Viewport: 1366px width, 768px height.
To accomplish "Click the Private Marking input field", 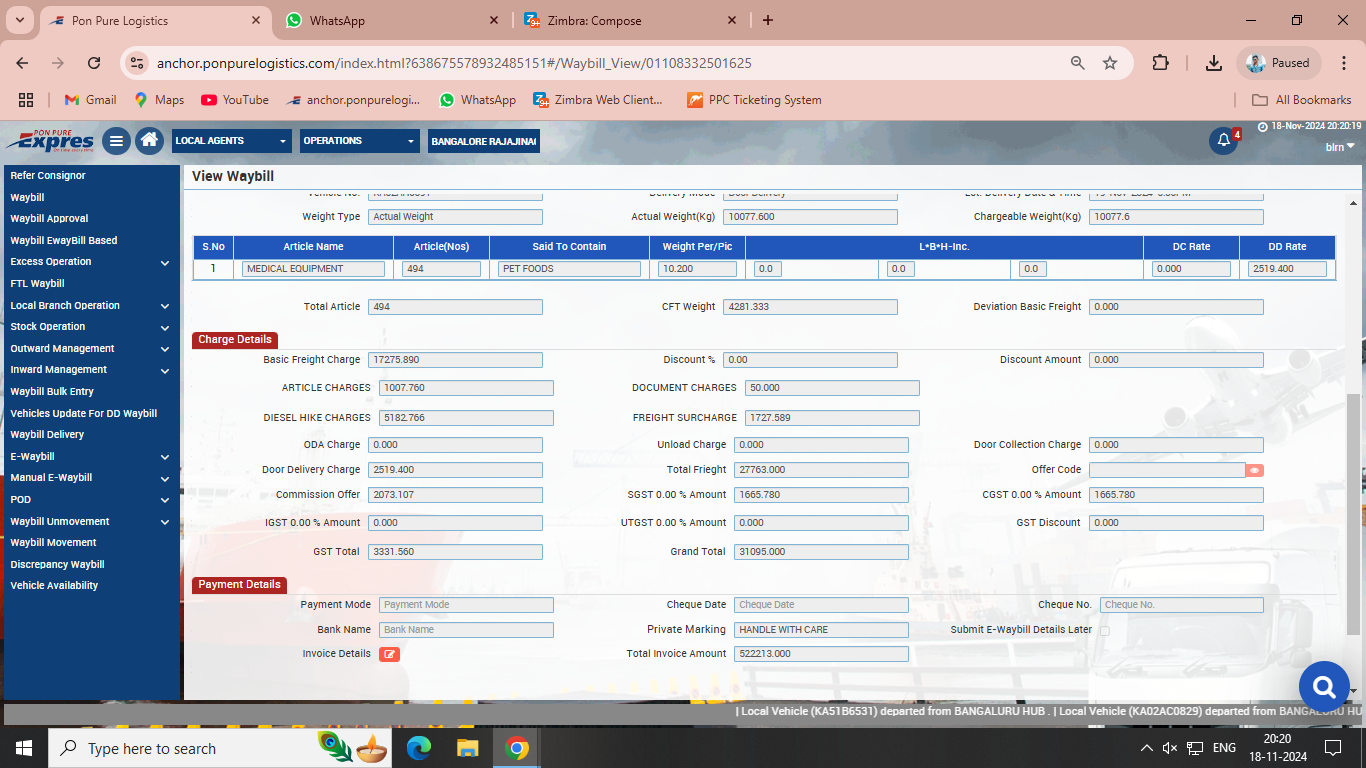I will click(820, 630).
